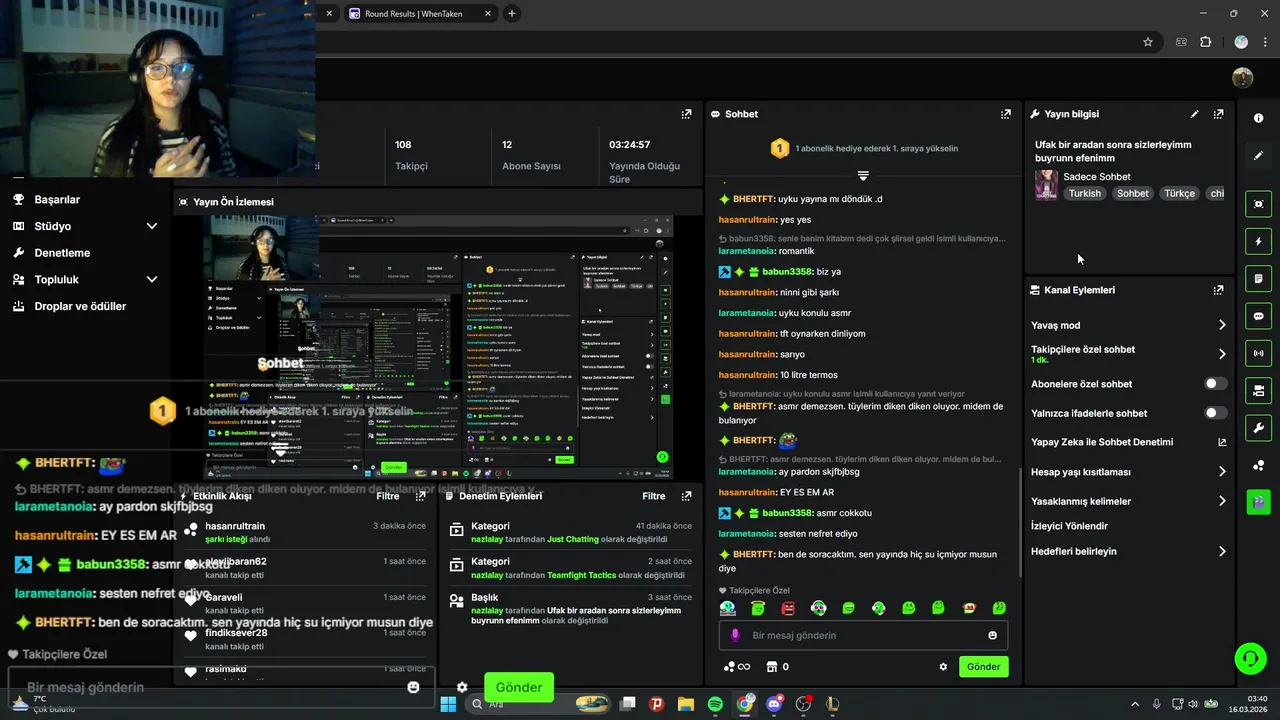Open Discord from the taskbar
The image size is (1280, 720).
pyautogui.click(x=774, y=704)
